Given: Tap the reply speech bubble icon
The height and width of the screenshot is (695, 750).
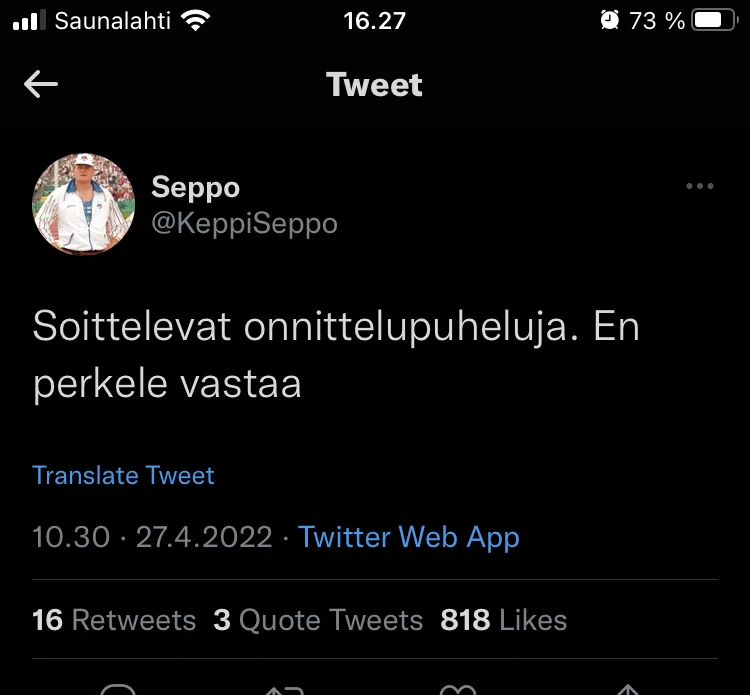Looking at the screenshot, I should coord(119,689).
